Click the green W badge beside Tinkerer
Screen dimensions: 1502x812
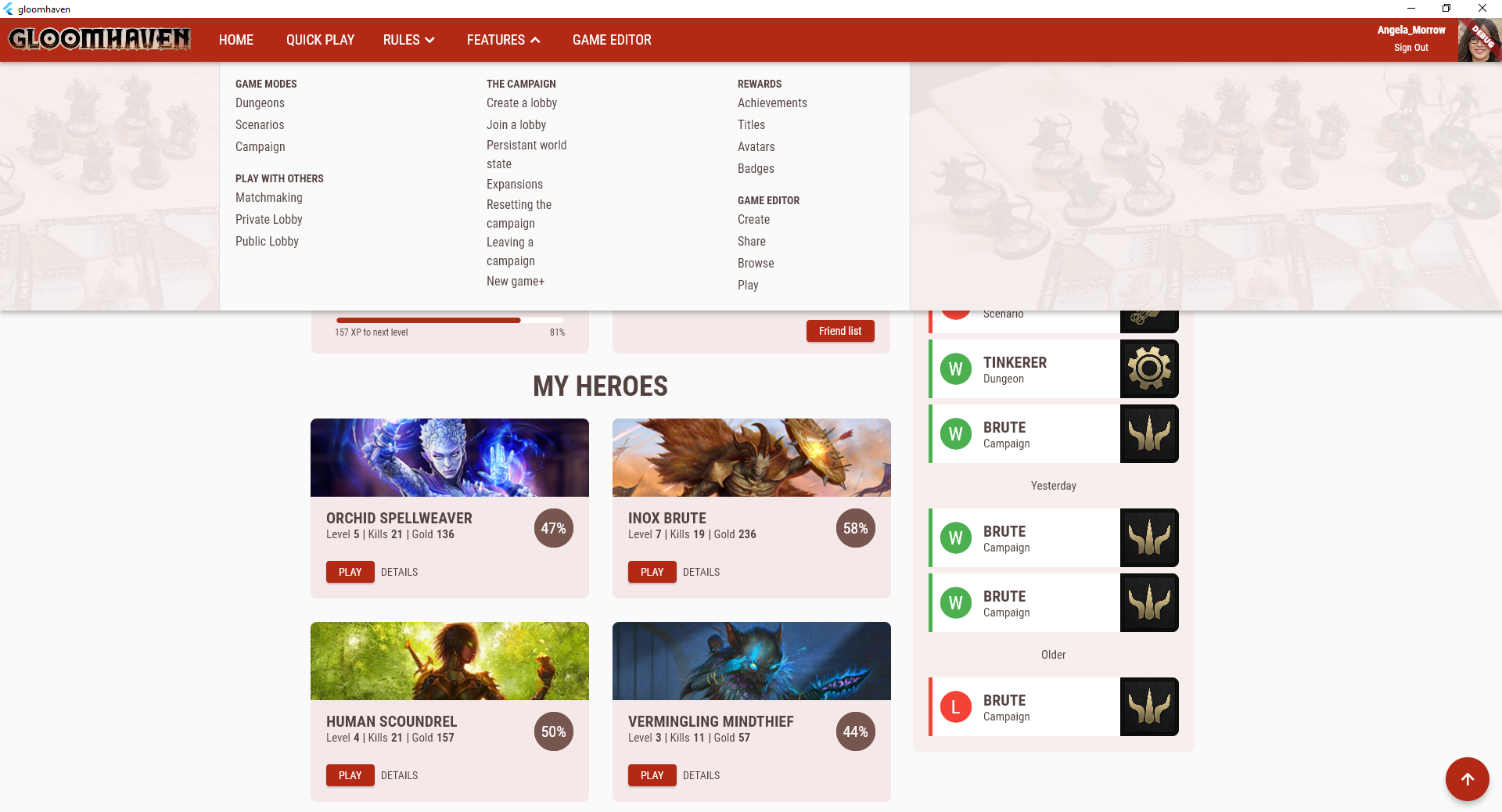coord(955,369)
